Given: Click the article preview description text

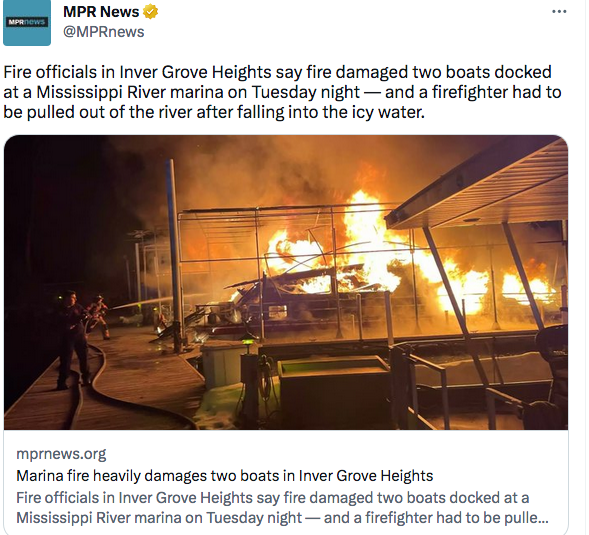Looking at the screenshot, I should 282,508.
